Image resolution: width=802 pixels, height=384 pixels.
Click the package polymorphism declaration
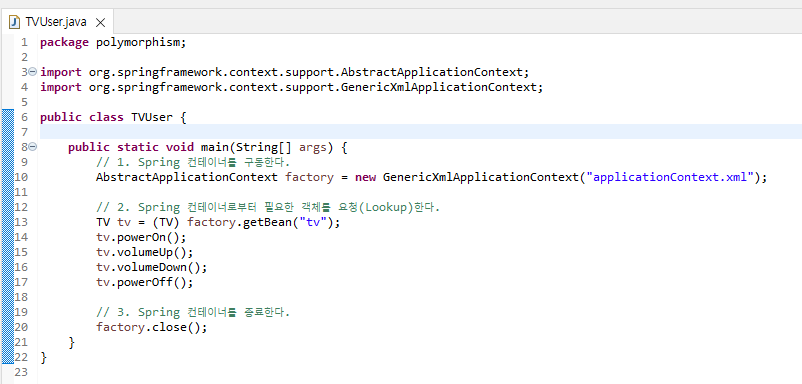coord(114,42)
